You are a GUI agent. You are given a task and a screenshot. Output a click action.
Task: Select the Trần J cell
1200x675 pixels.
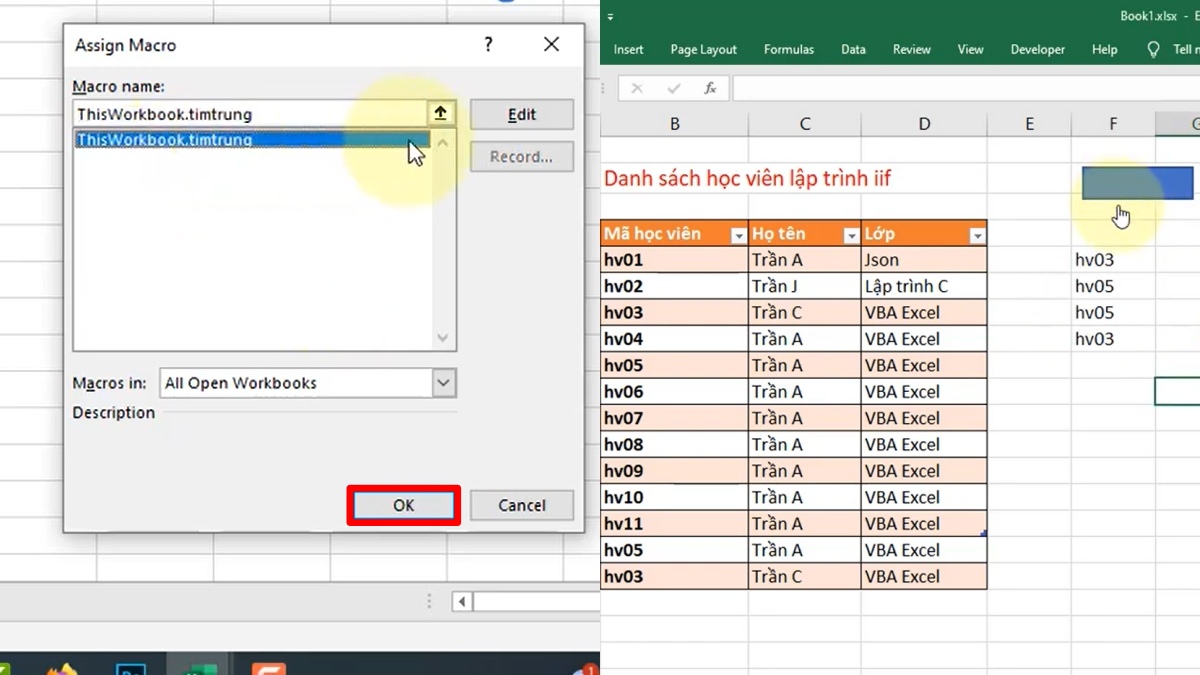click(805, 286)
